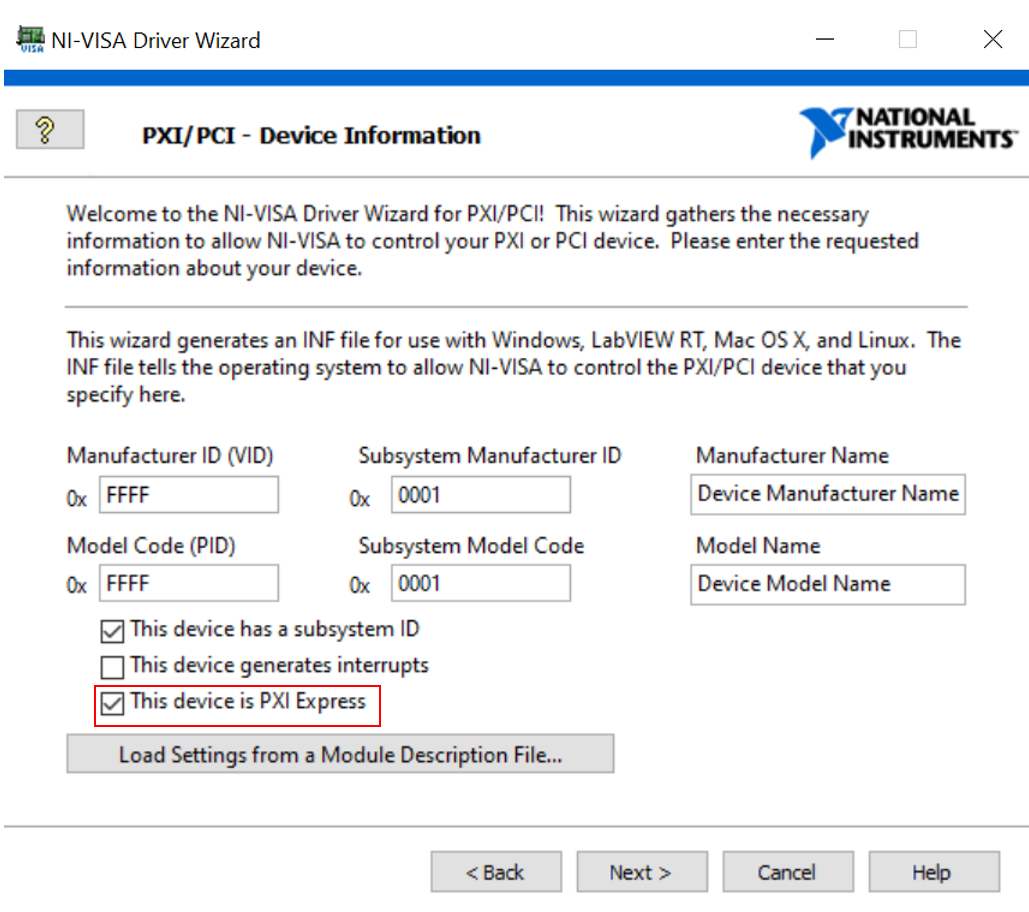The image size is (1029, 912).
Task: Go to previous page with Back button
Action: point(496,872)
